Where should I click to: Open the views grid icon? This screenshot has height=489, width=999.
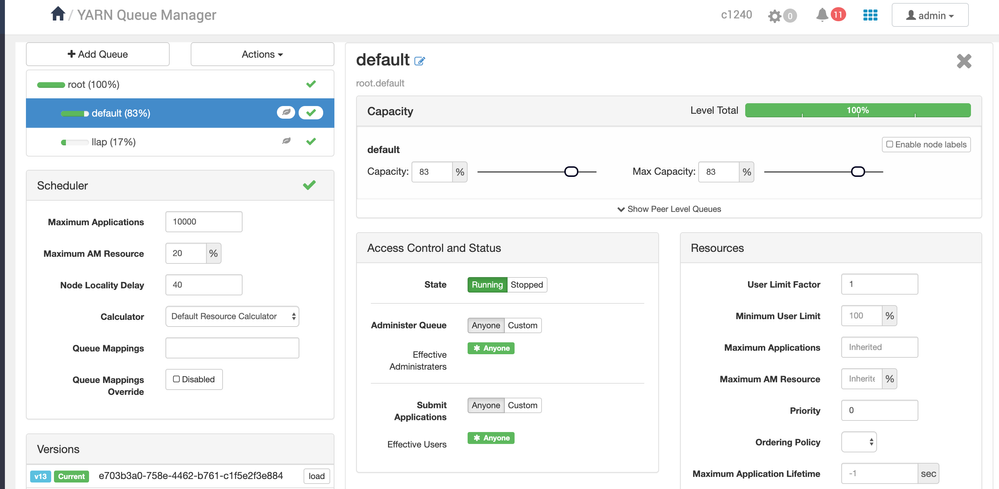[x=870, y=15]
